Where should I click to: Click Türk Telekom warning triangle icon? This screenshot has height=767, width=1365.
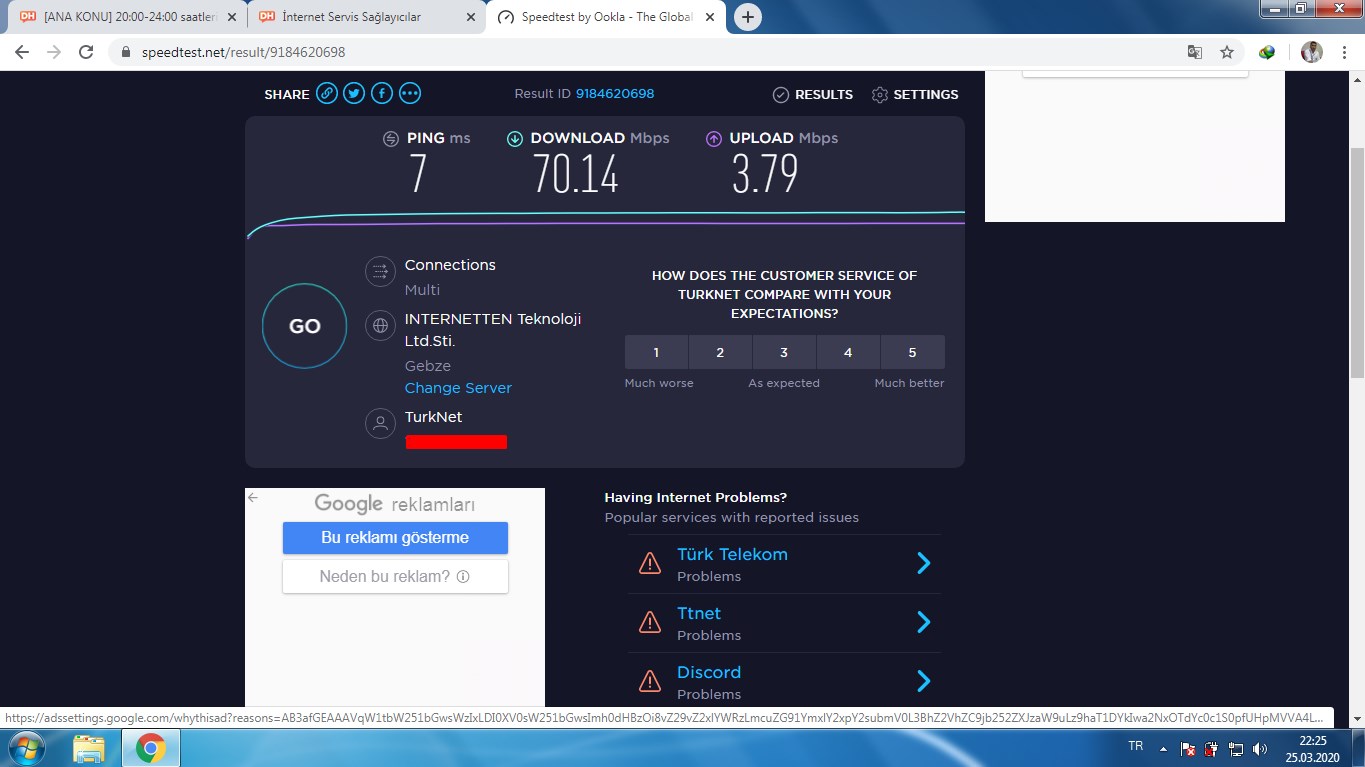coord(650,564)
